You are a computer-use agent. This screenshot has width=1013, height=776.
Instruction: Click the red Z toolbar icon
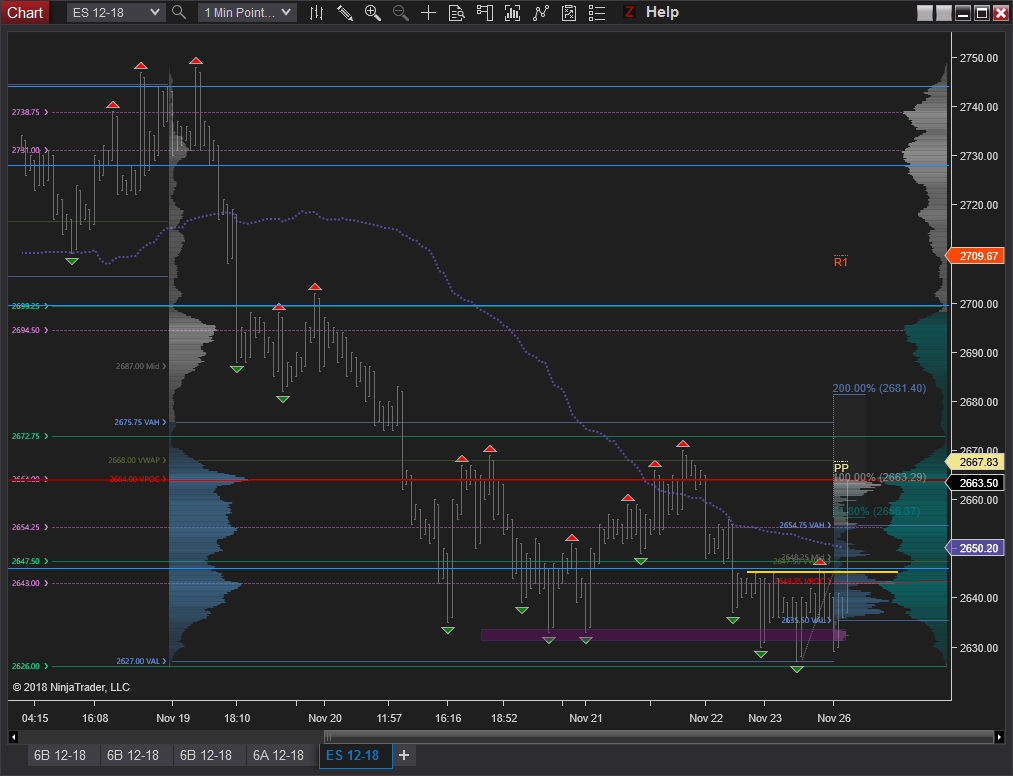point(629,12)
